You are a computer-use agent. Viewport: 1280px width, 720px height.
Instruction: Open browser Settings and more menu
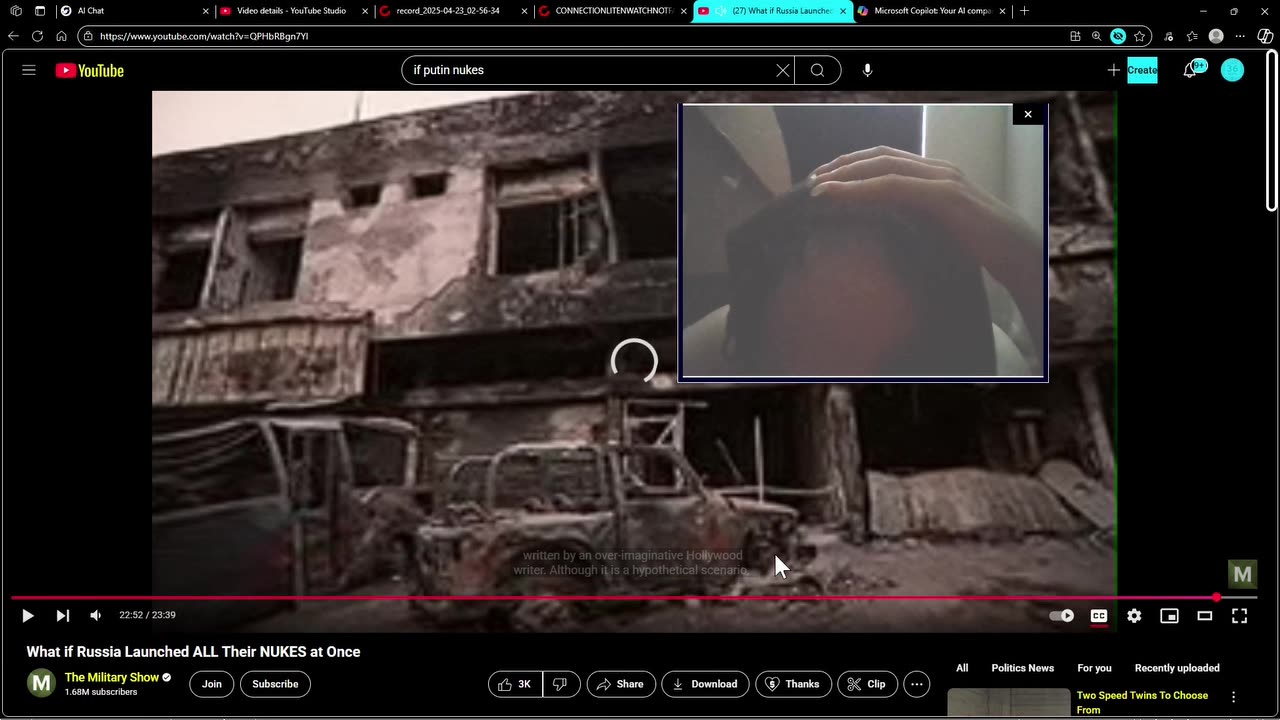1240,36
